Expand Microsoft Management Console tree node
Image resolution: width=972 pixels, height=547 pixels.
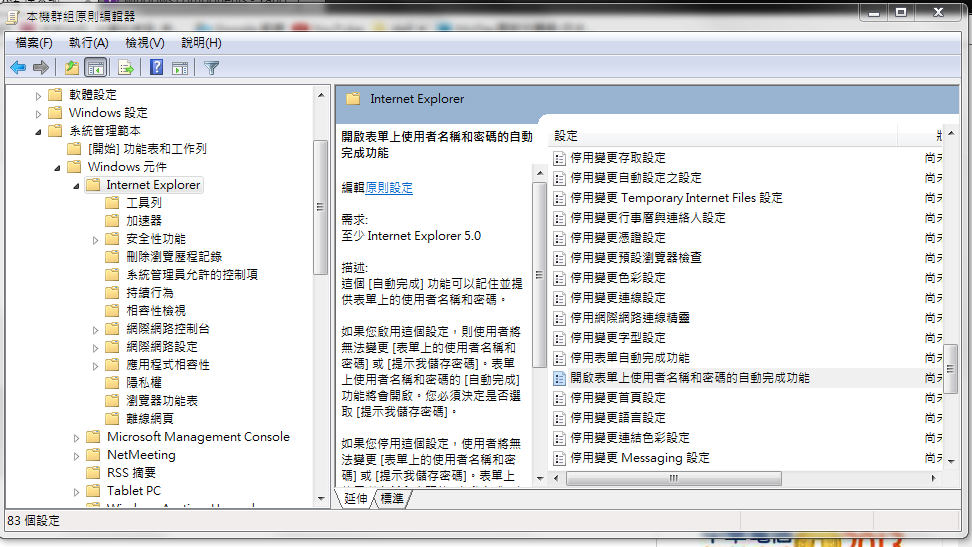pyautogui.click(x=76, y=438)
